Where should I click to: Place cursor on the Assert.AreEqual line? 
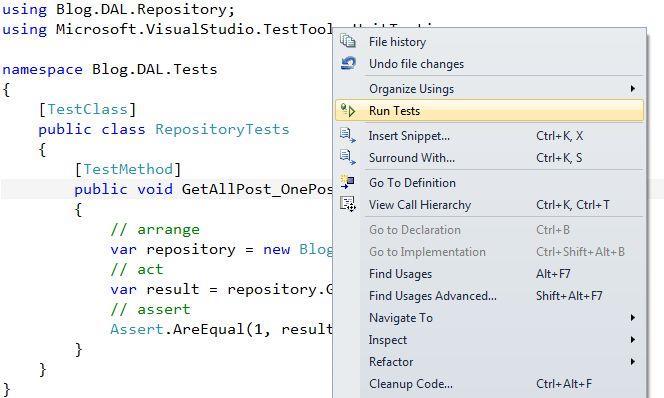point(222,329)
